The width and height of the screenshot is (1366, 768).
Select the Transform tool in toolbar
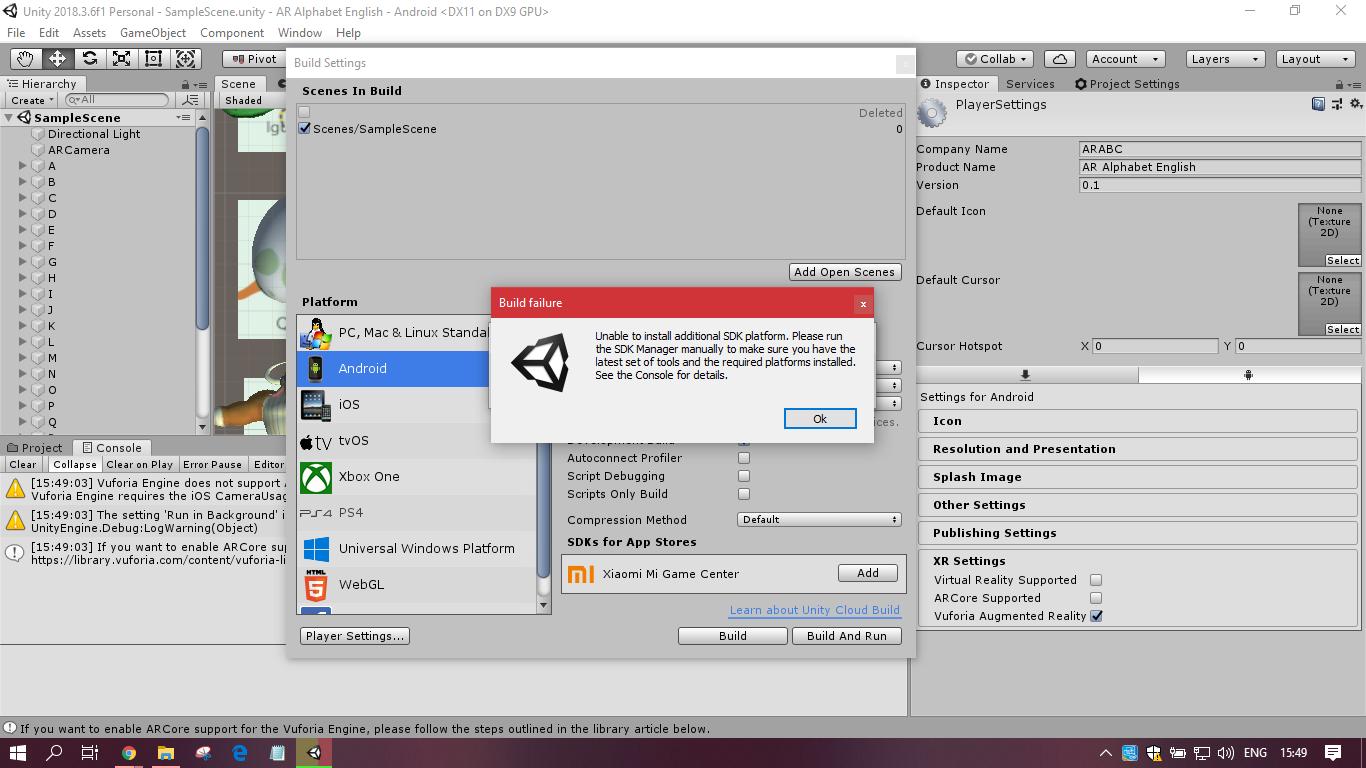pos(185,59)
